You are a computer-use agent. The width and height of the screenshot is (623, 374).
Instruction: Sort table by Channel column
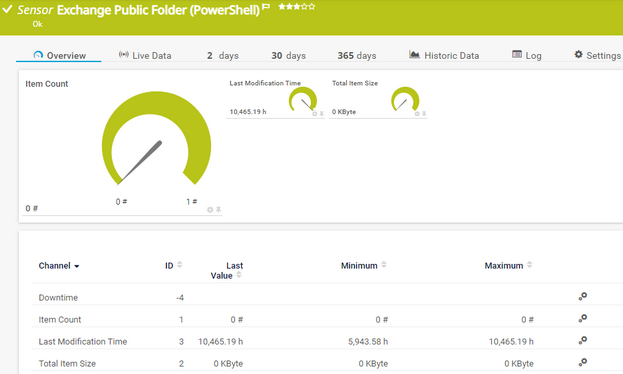tap(59, 265)
